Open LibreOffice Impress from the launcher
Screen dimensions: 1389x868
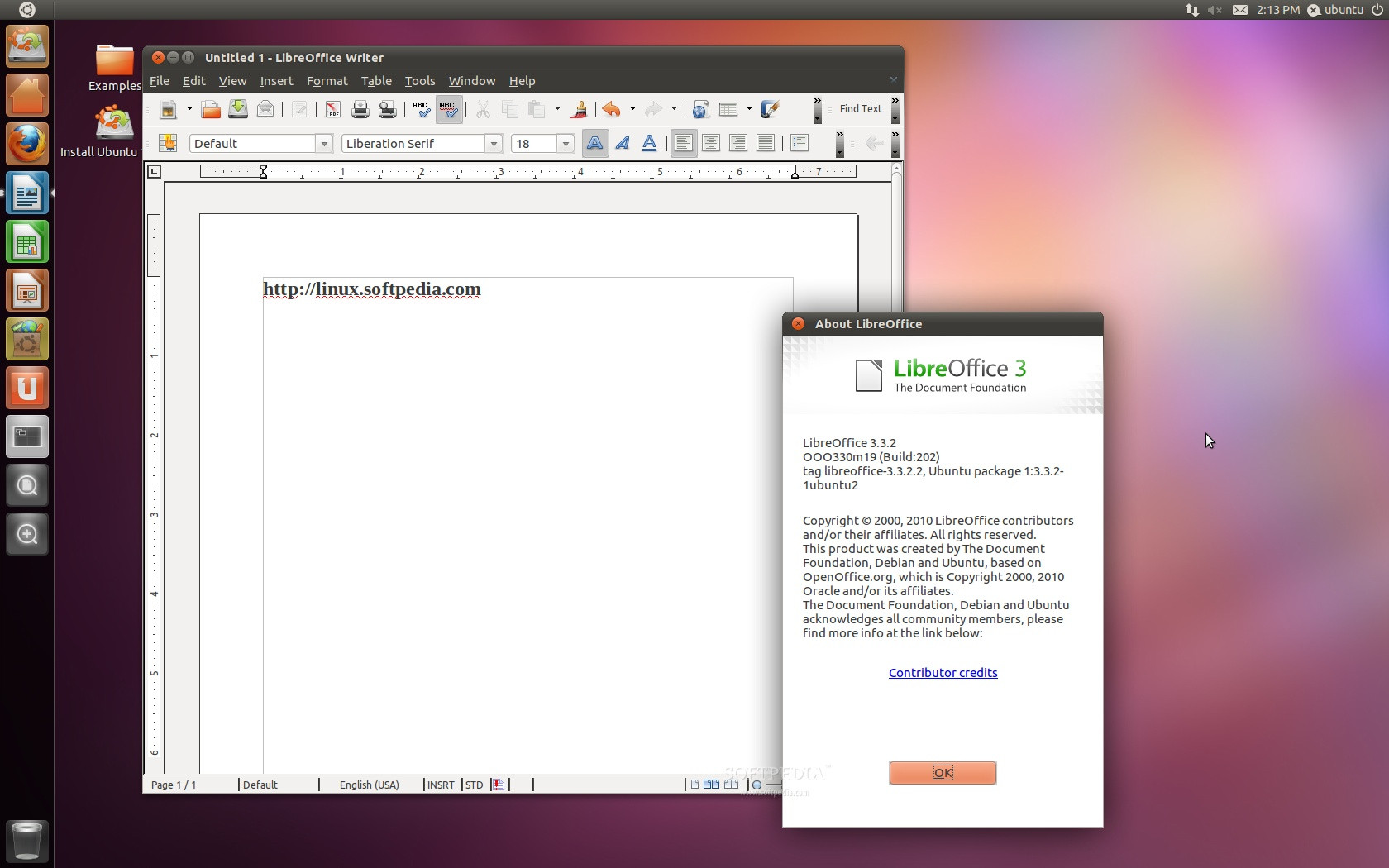tap(27, 291)
